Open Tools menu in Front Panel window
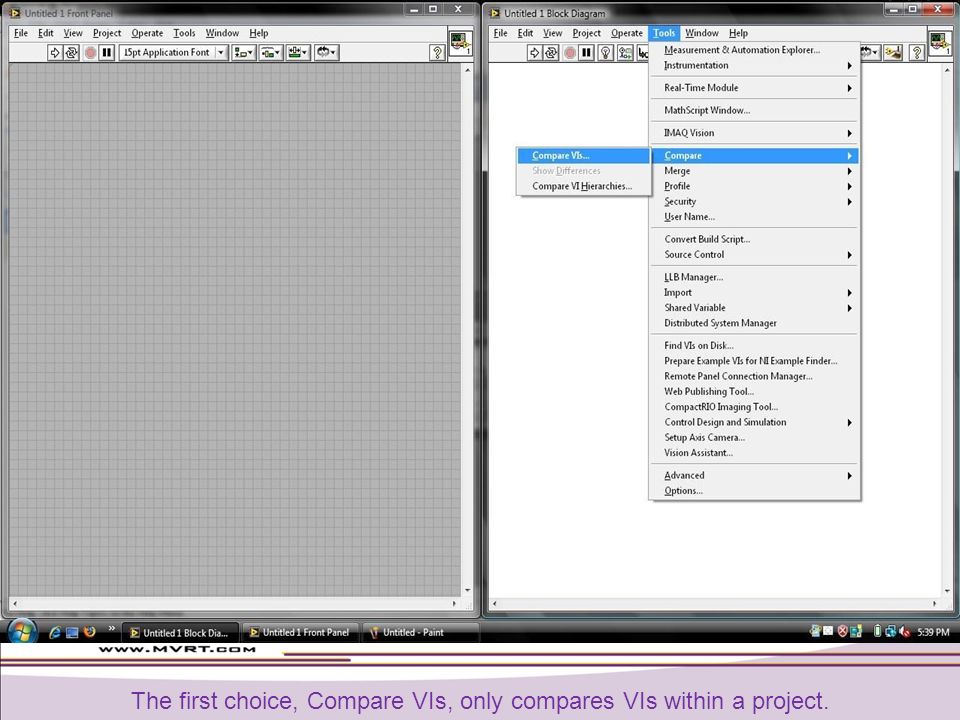This screenshot has height=720, width=960. 184,33
